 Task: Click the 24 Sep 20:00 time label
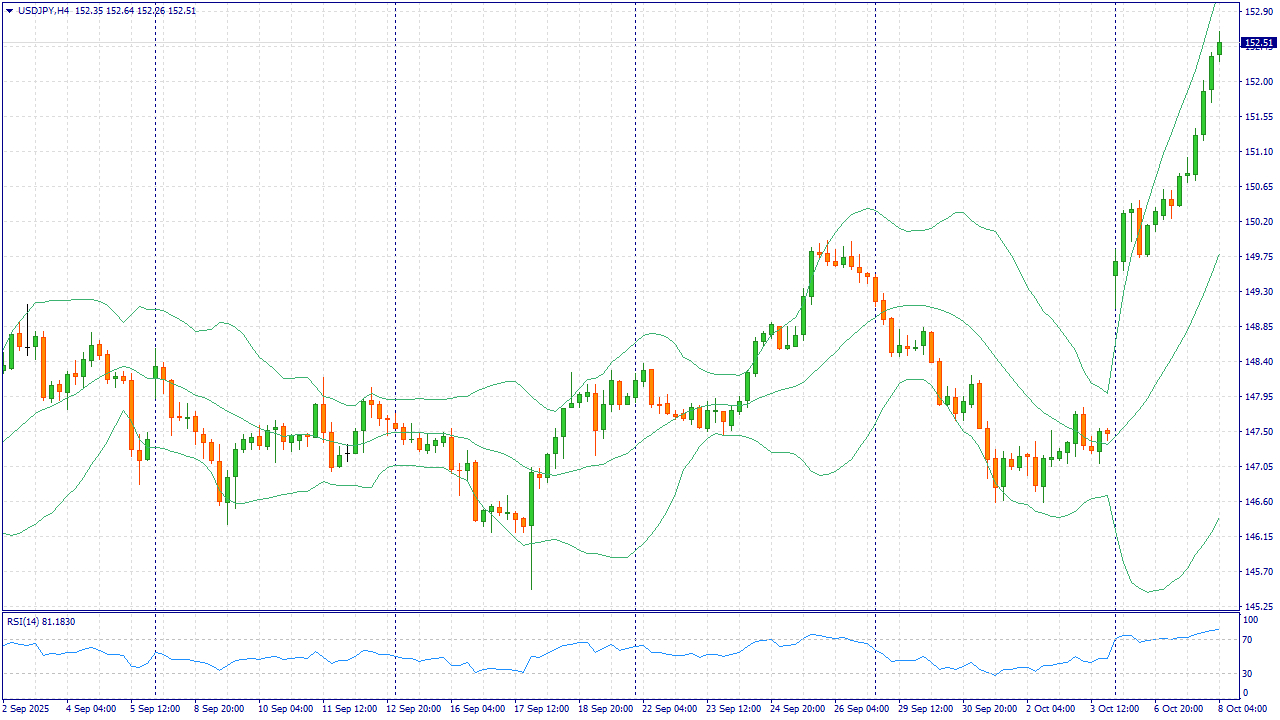click(800, 709)
